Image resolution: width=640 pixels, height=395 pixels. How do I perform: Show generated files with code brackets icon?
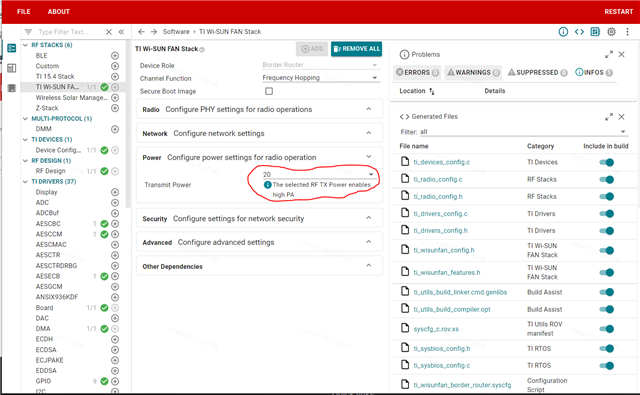tap(579, 32)
